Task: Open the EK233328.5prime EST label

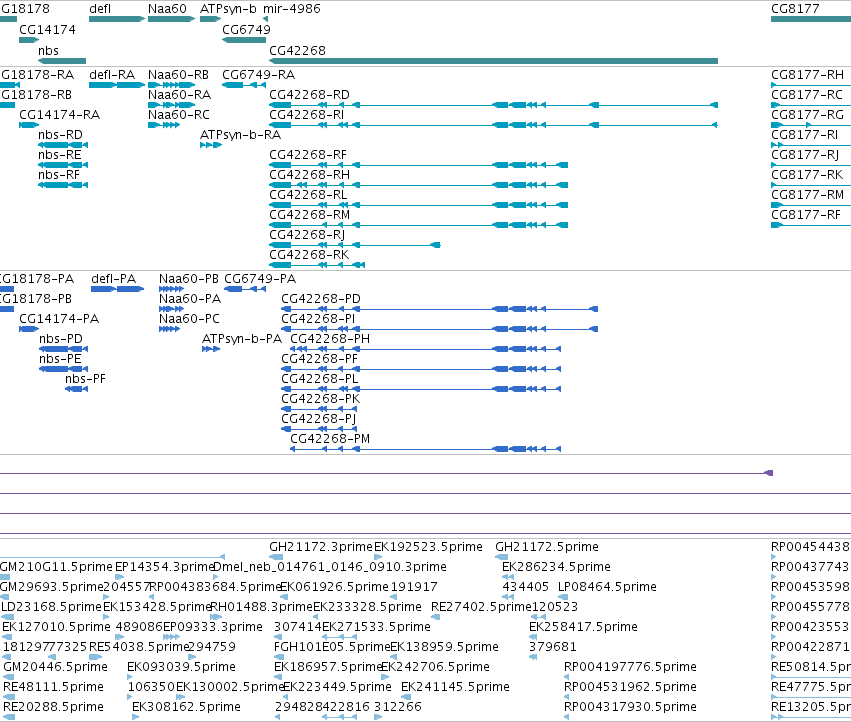Action: [367, 606]
